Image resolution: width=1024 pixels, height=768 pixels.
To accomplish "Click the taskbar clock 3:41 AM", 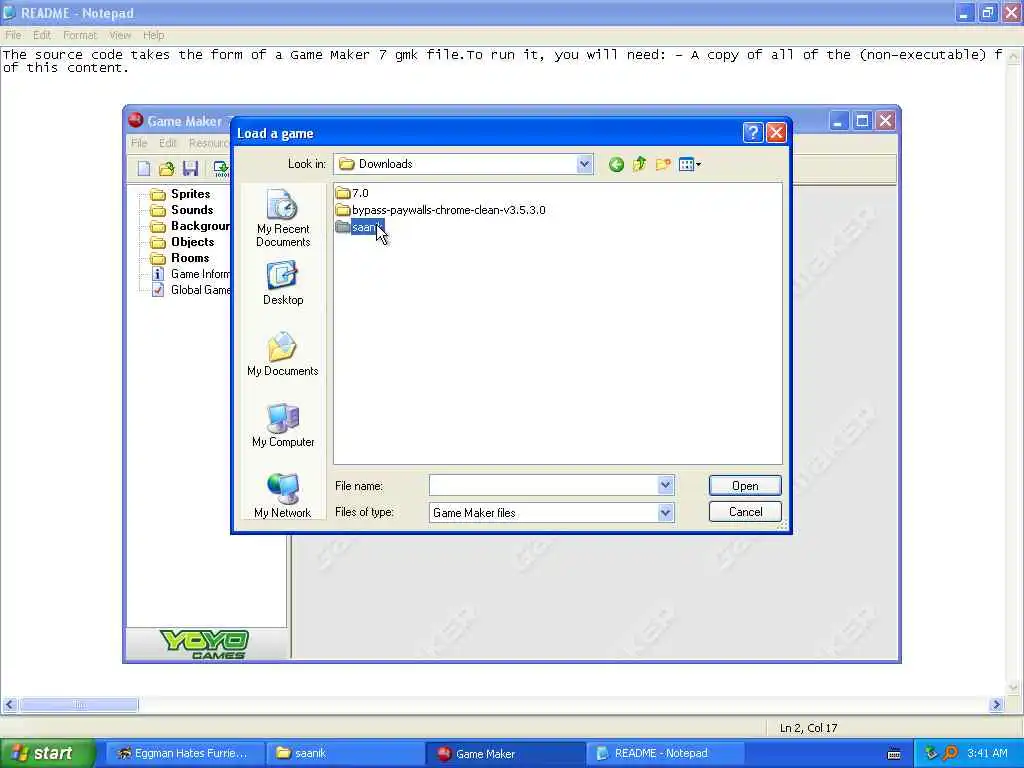I will tap(987, 753).
